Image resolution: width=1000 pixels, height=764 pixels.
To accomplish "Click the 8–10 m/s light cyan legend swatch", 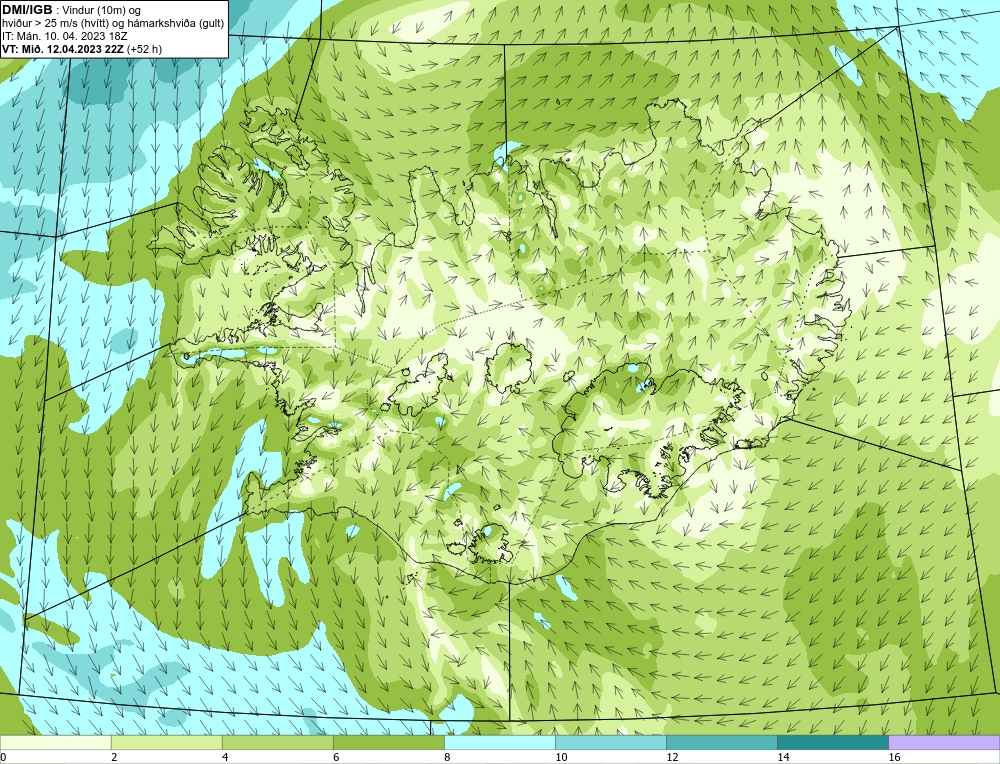I will pyautogui.click(x=499, y=743).
